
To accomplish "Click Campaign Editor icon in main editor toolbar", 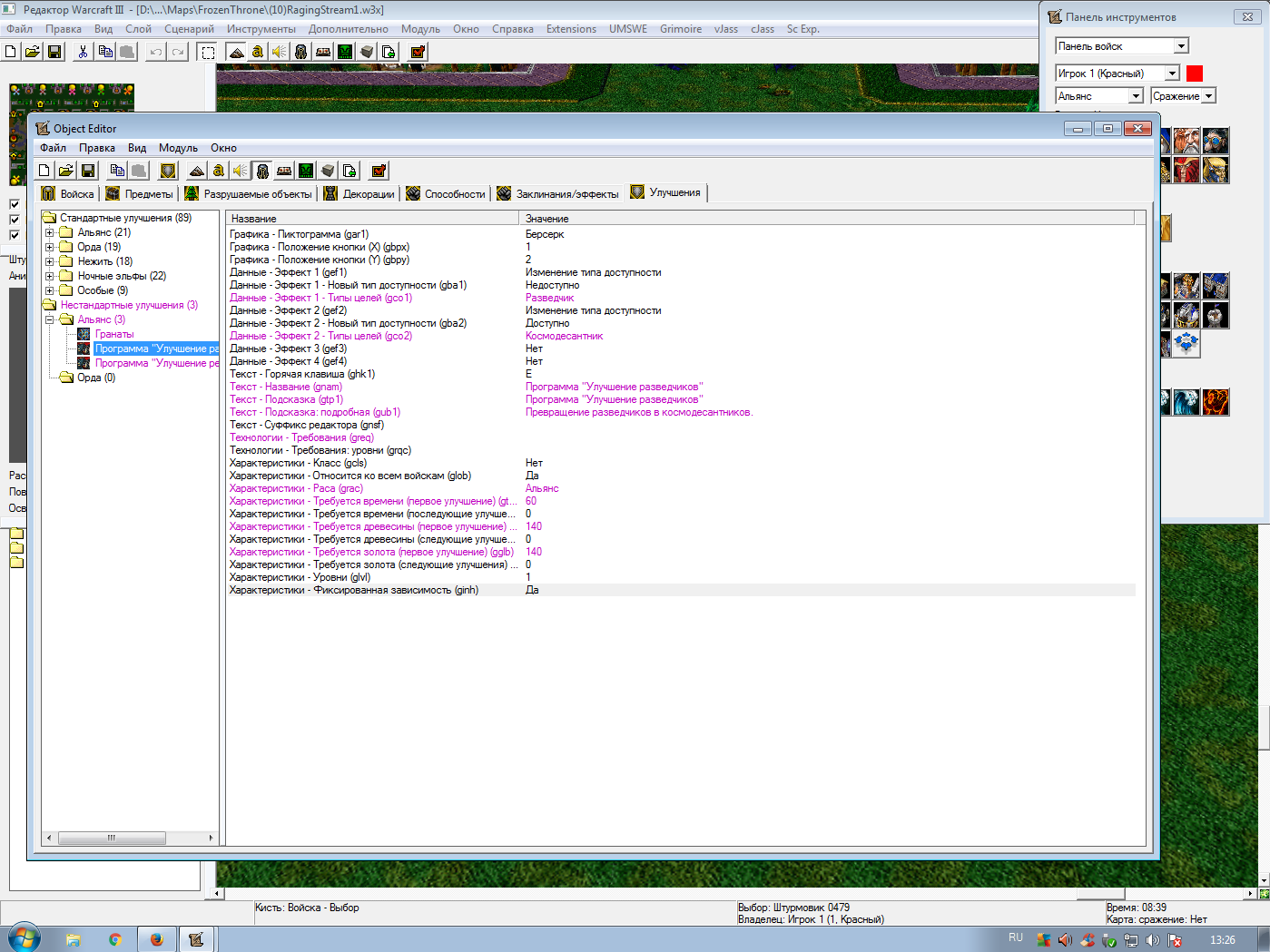I will tap(323, 52).
